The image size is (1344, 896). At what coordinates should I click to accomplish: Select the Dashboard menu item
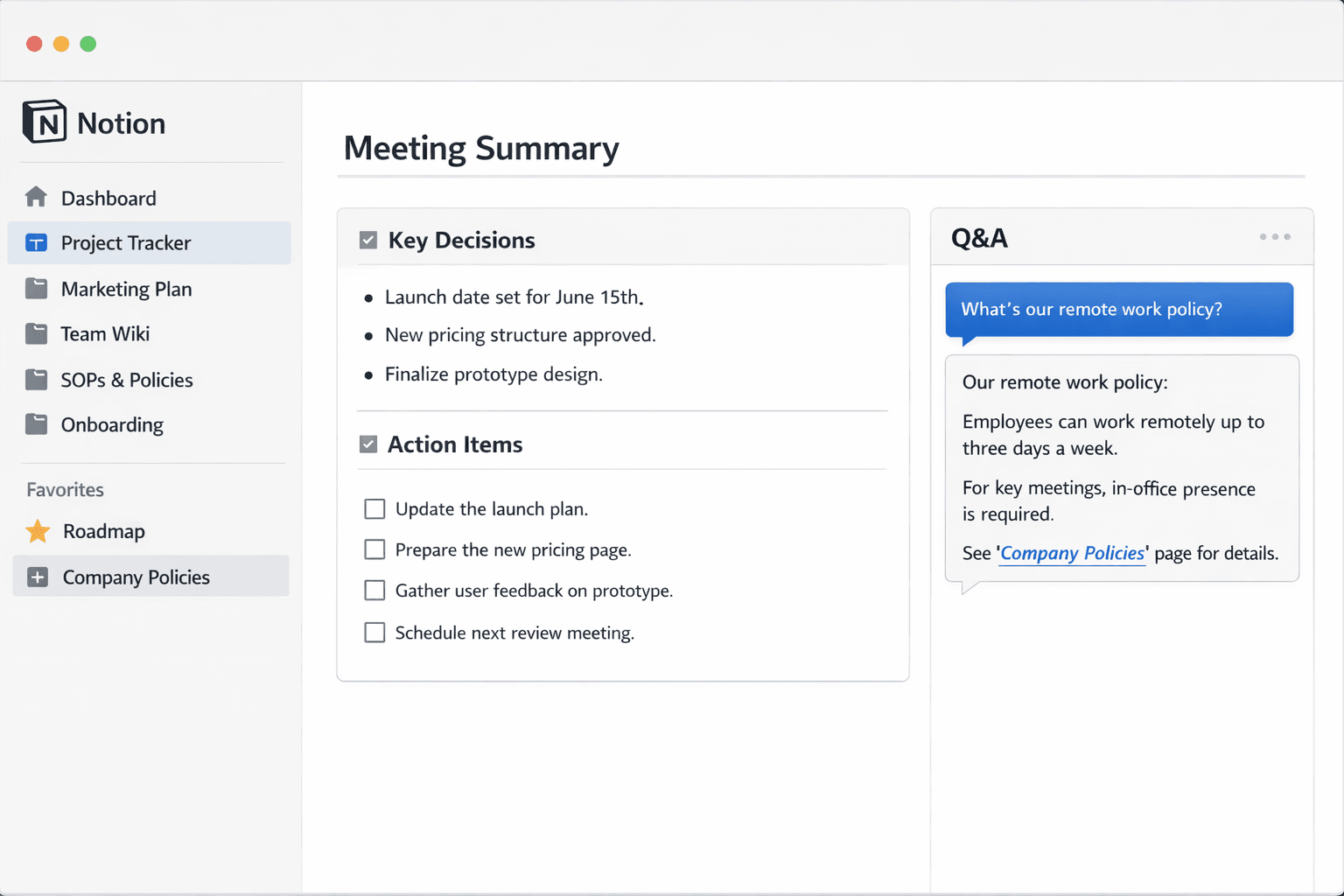(108, 197)
